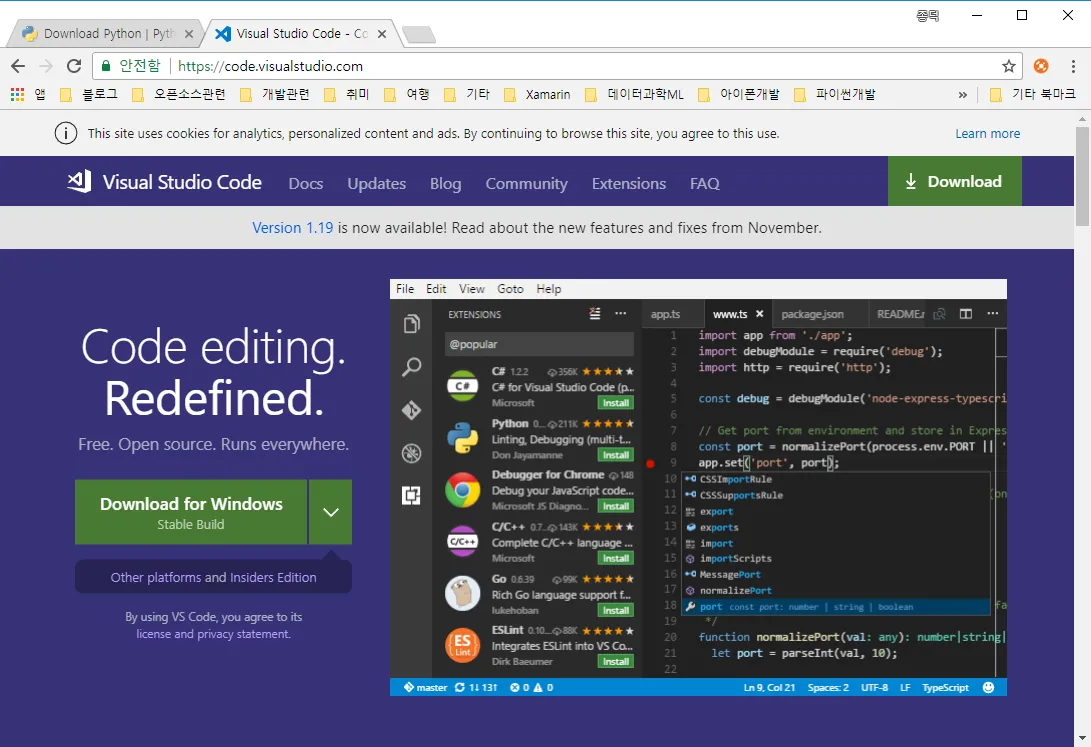
Task: Open the orange extension icon in toolbar
Action: [x=1041, y=66]
